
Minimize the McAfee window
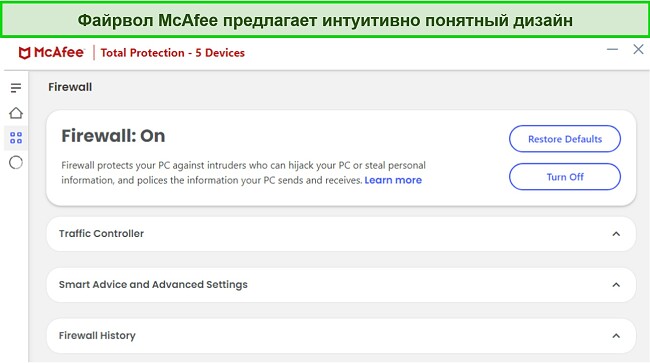pos(612,49)
